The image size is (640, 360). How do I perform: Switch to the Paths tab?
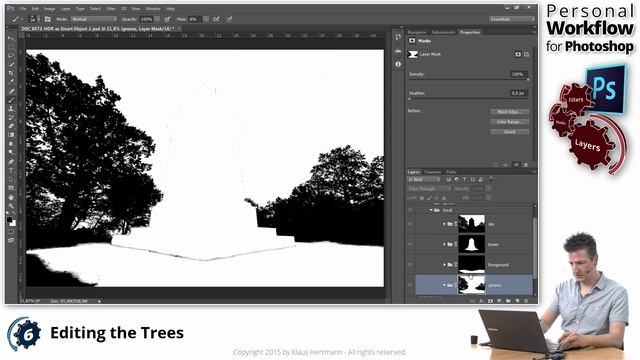[x=451, y=172]
